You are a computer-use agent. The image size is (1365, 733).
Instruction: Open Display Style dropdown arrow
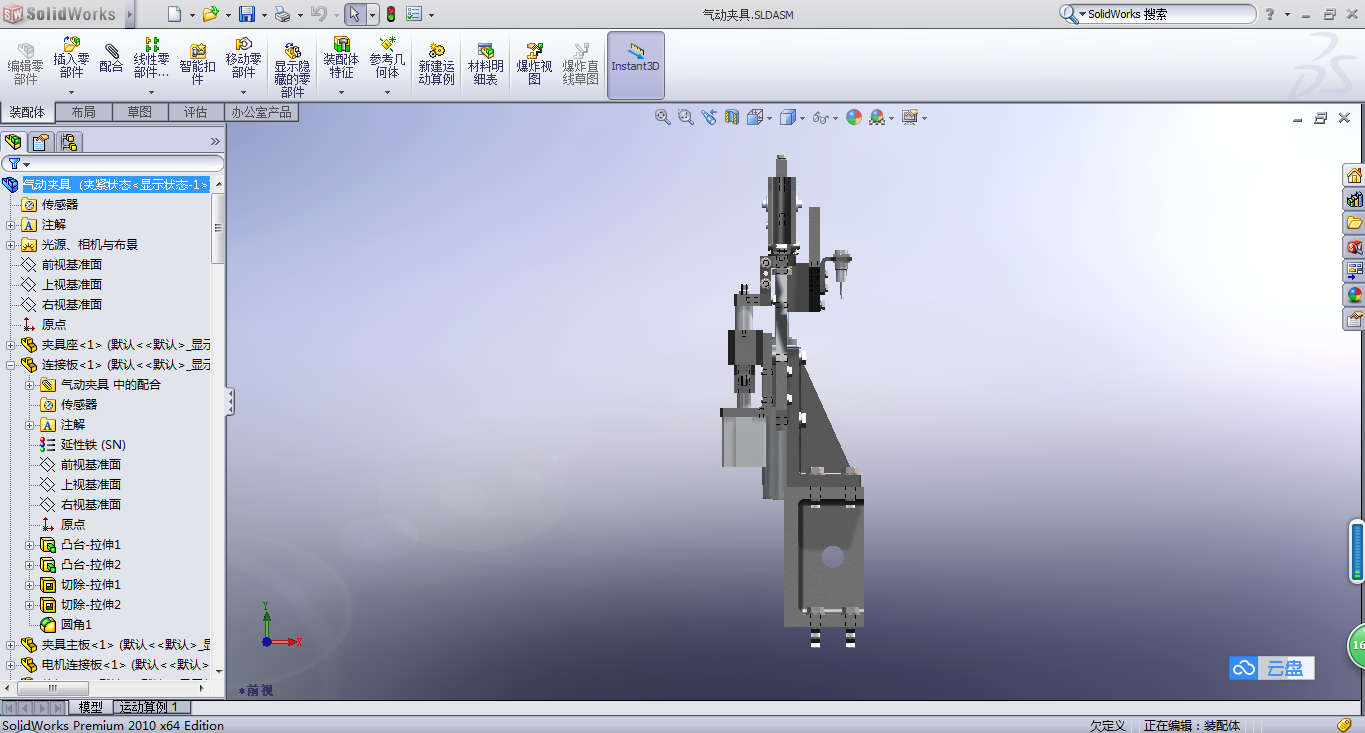click(802, 119)
